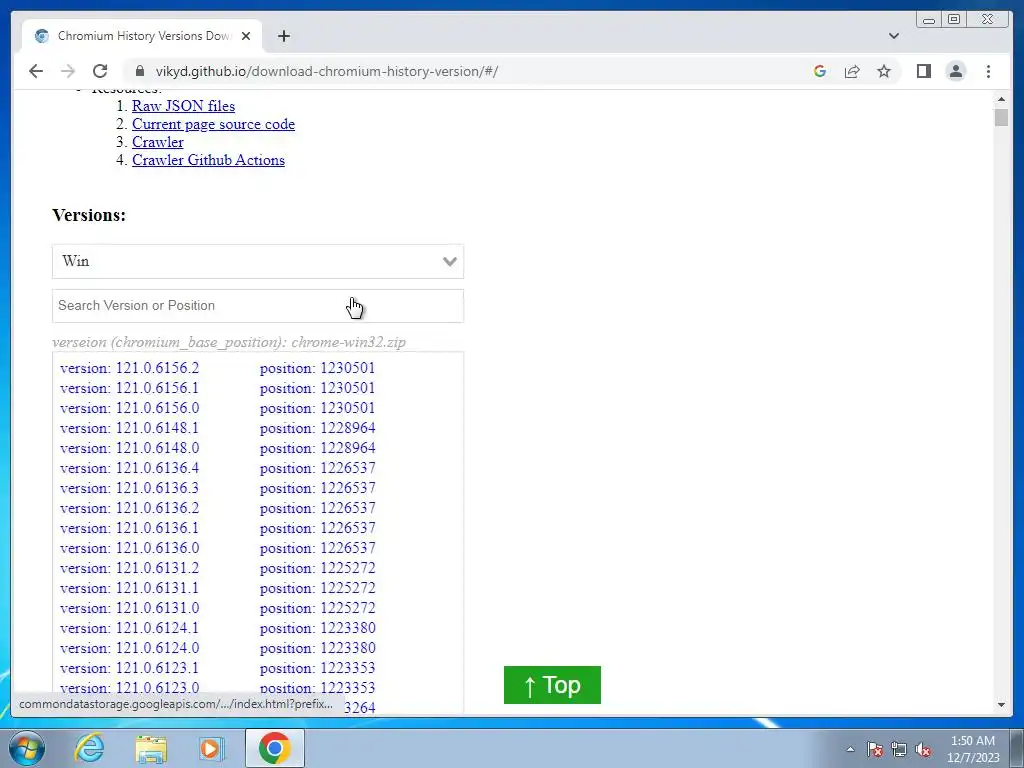The height and width of the screenshot is (768, 1024).
Task: Open the Chrome side panel
Action: click(x=923, y=71)
